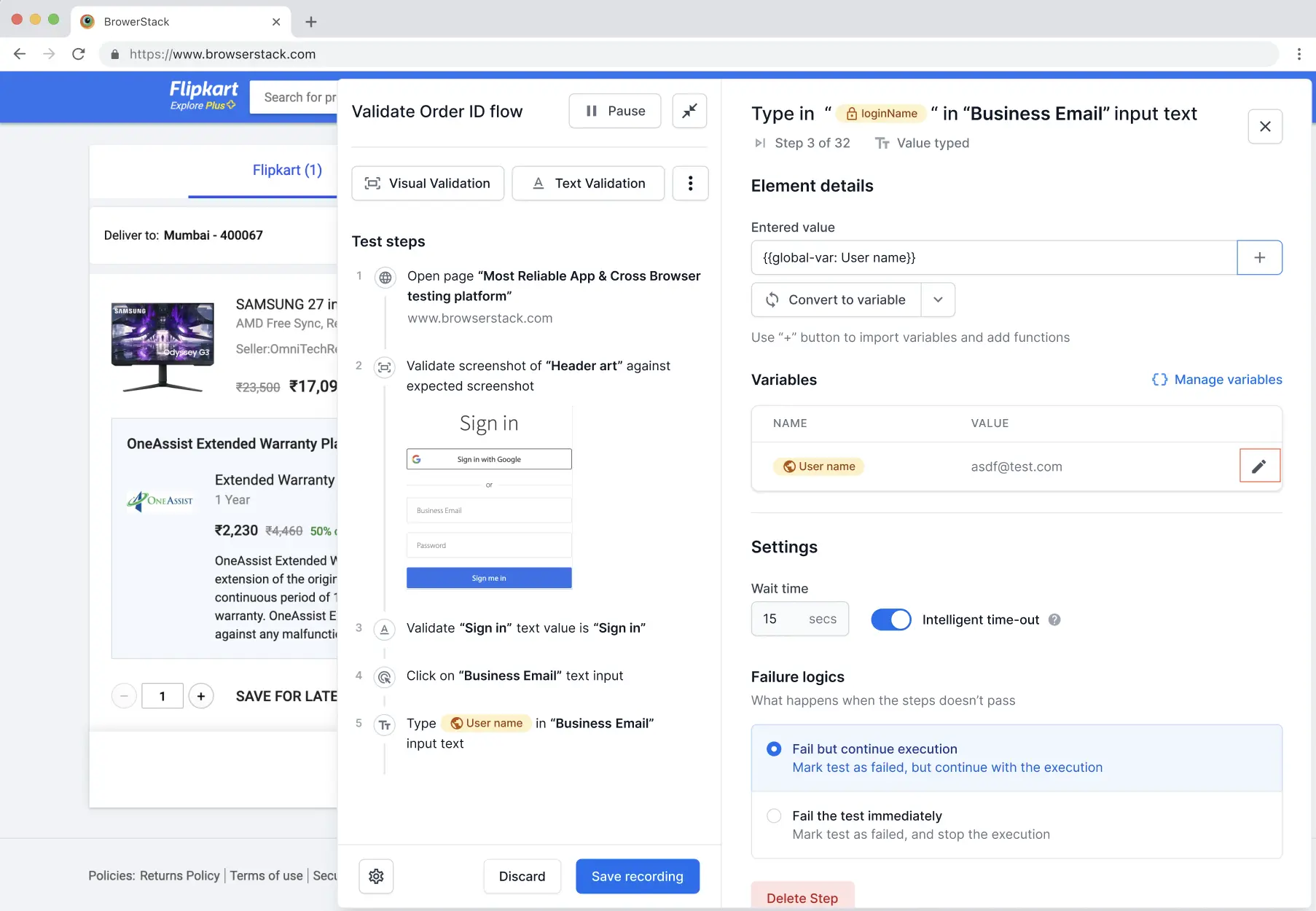
Task: Click the collapse recorder panel icon
Action: click(689, 111)
